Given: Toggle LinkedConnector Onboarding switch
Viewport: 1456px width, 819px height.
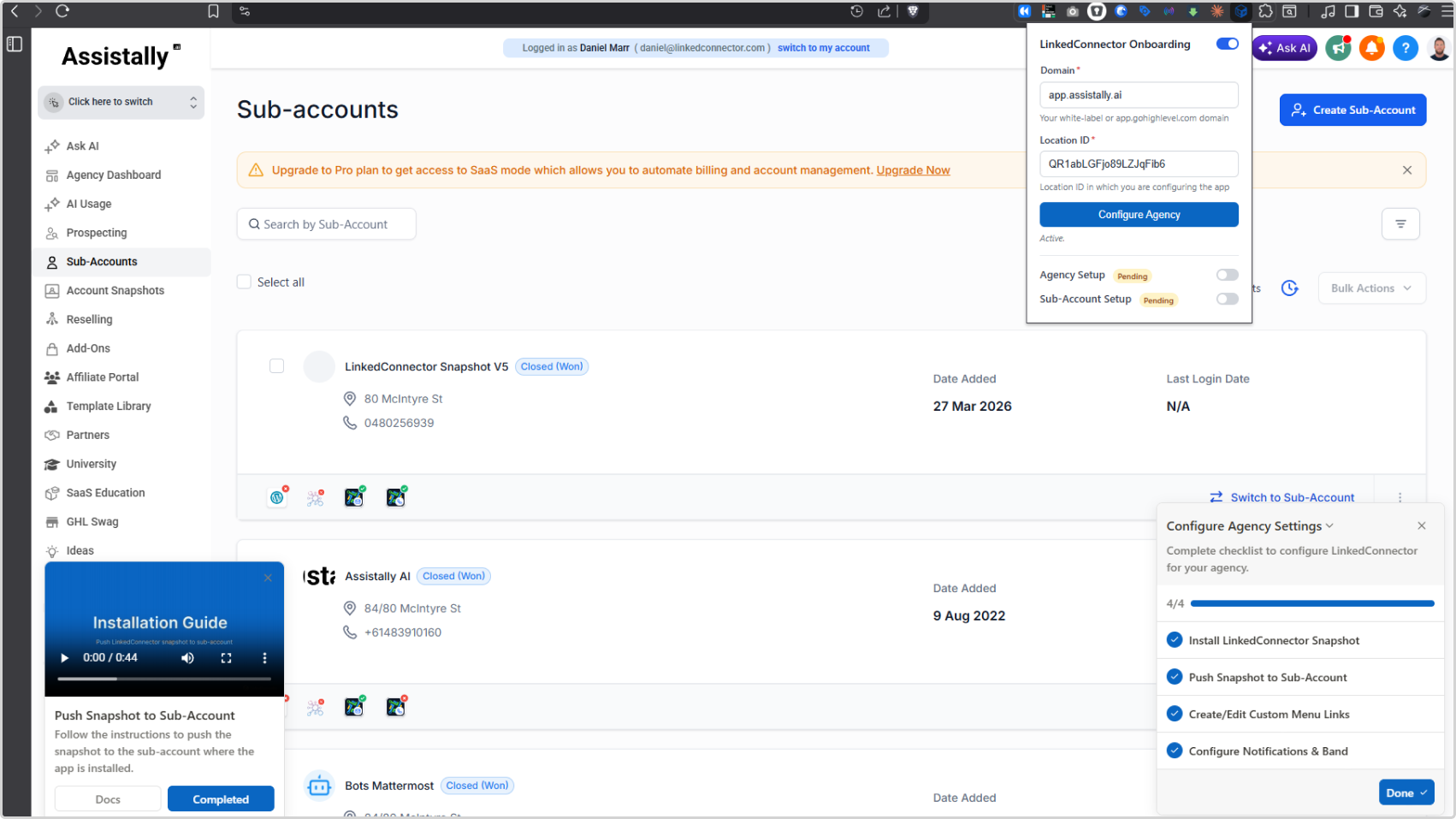Looking at the screenshot, I should (x=1227, y=44).
